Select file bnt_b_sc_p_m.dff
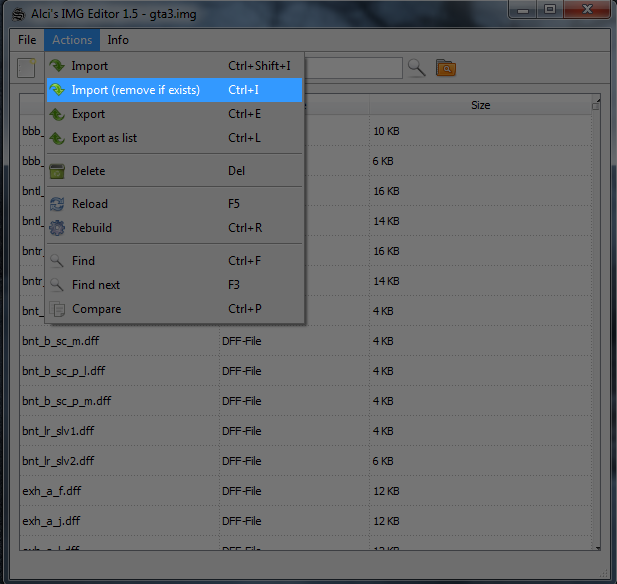 [x=67, y=401]
